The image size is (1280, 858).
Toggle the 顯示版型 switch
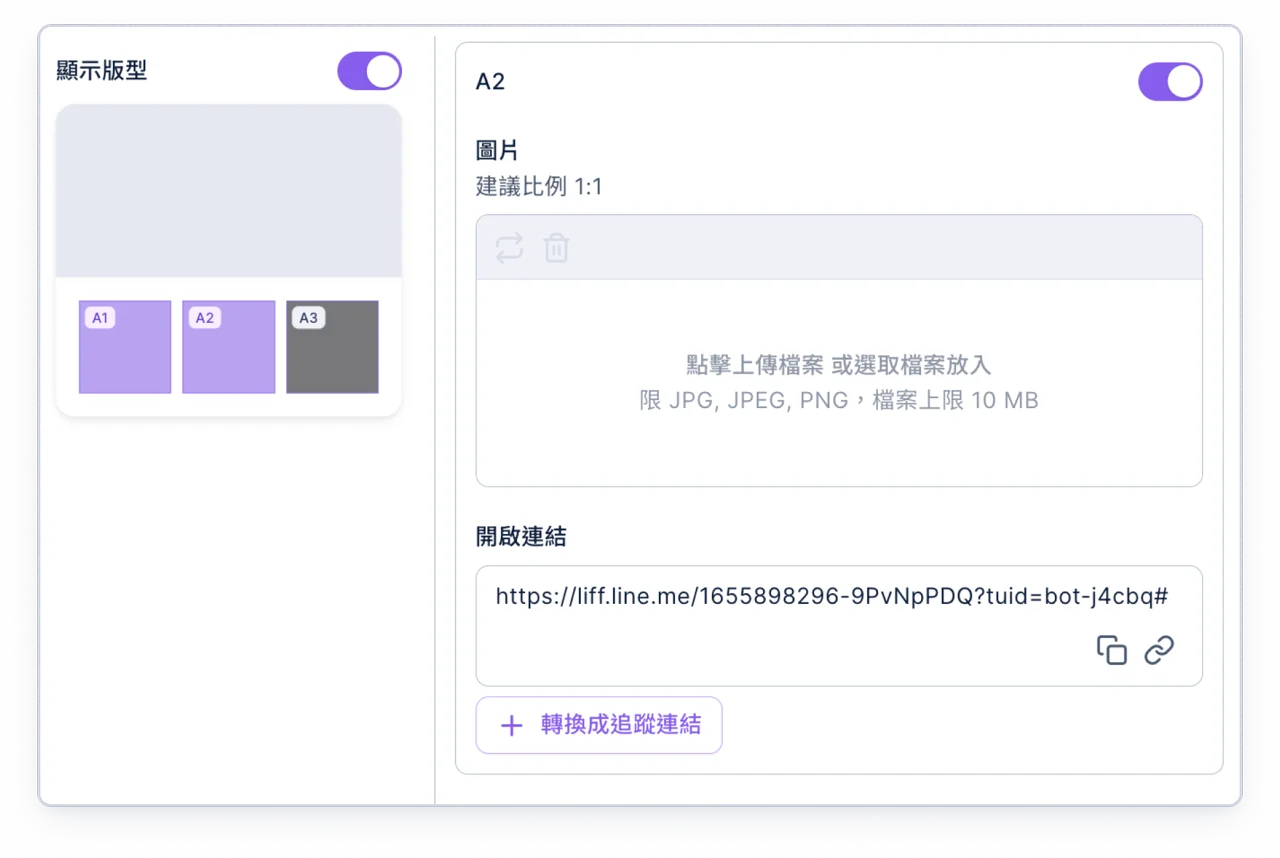point(369,72)
